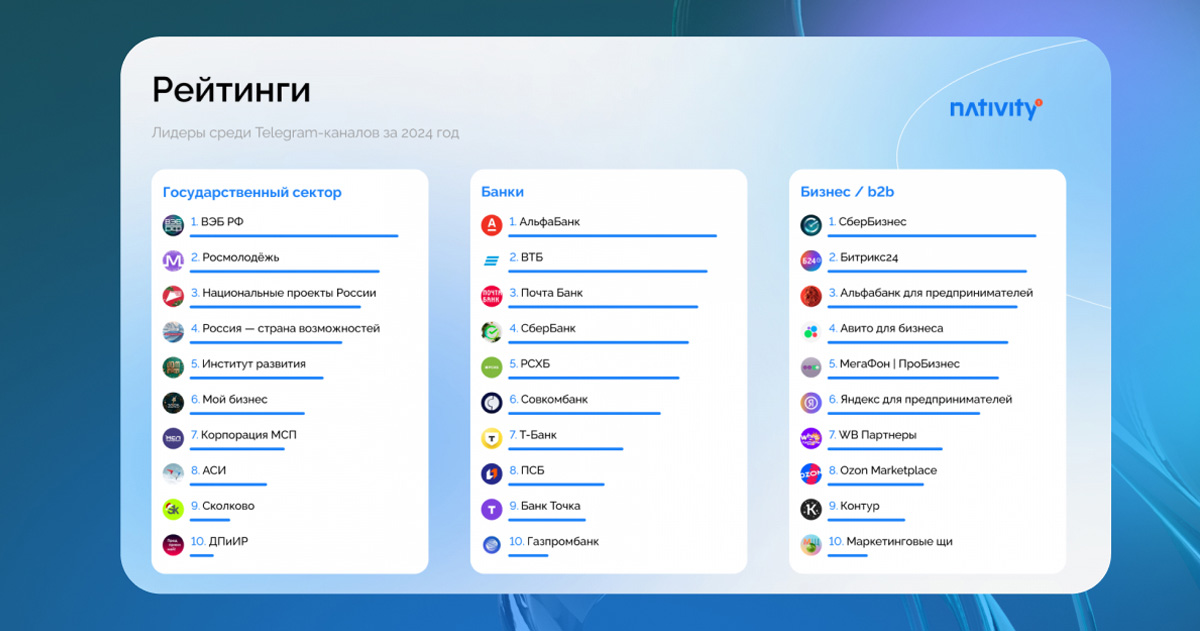The image size is (1200, 631).
Task: Click the СберБизнес logo
Action: click(811, 225)
